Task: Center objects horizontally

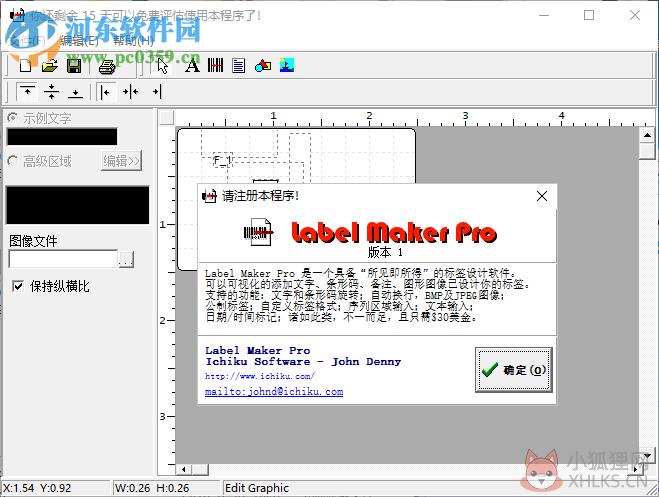Action: pyautogui.click(x=130, y=92)
